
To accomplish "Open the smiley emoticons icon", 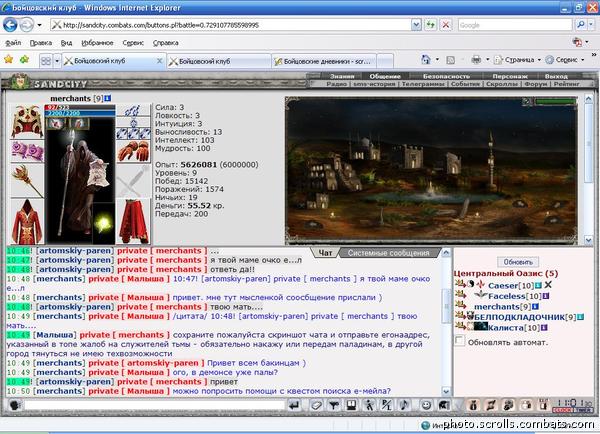I will point(426,405).
